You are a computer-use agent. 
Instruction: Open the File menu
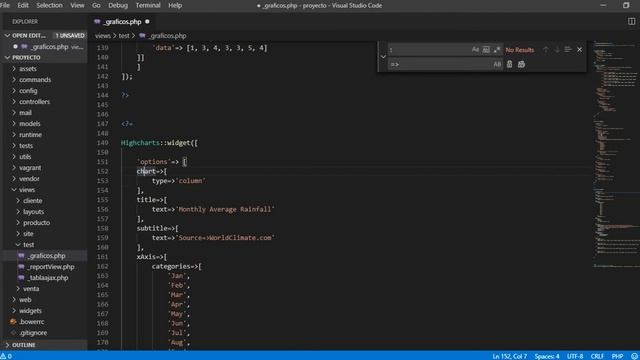pos(5,5)
